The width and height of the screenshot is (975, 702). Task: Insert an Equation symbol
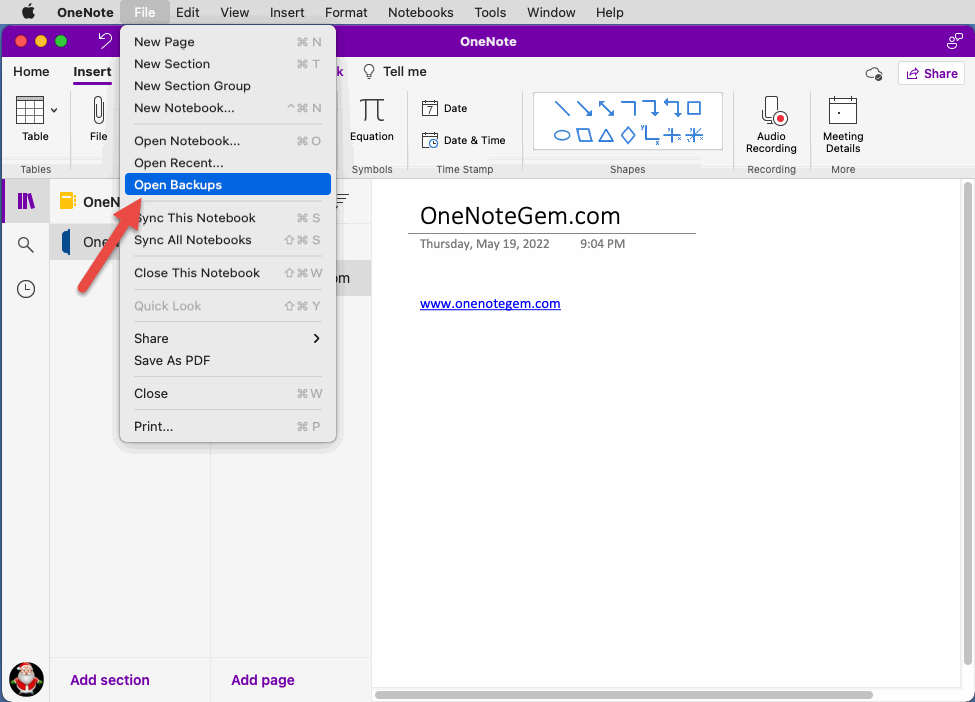[x=372, y=119]
